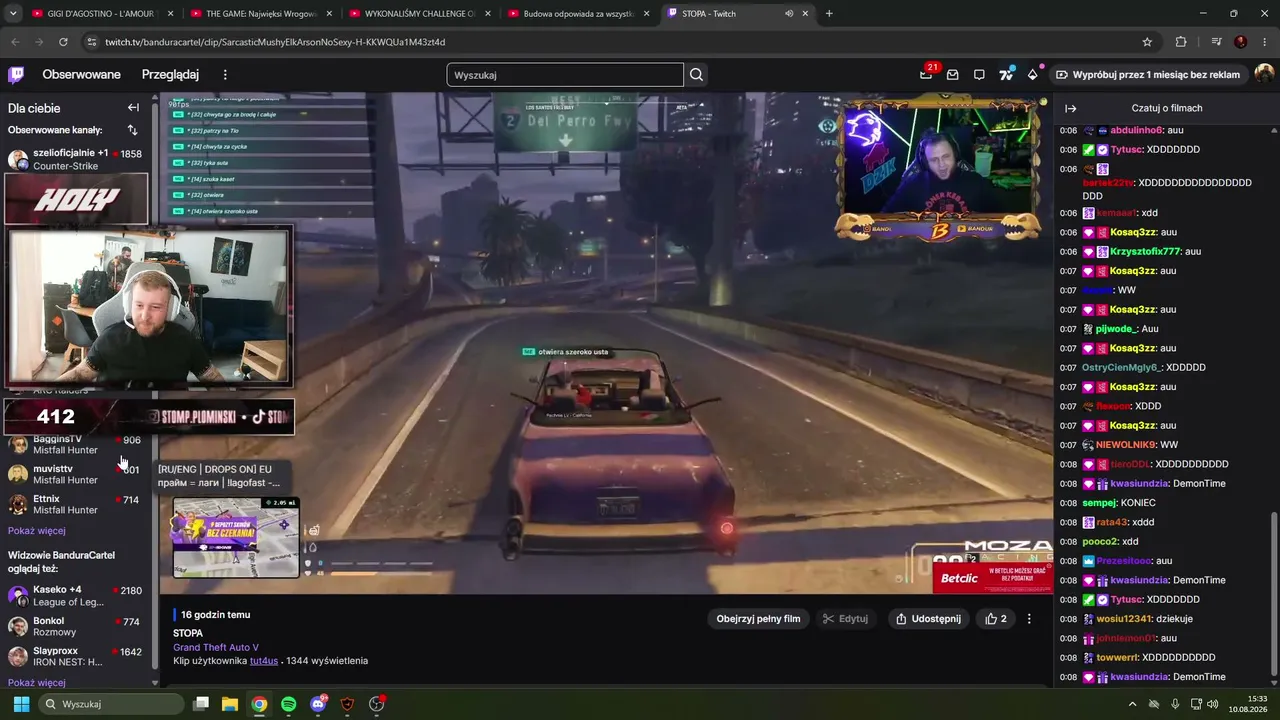Open the Obserwowane tab

81,75
